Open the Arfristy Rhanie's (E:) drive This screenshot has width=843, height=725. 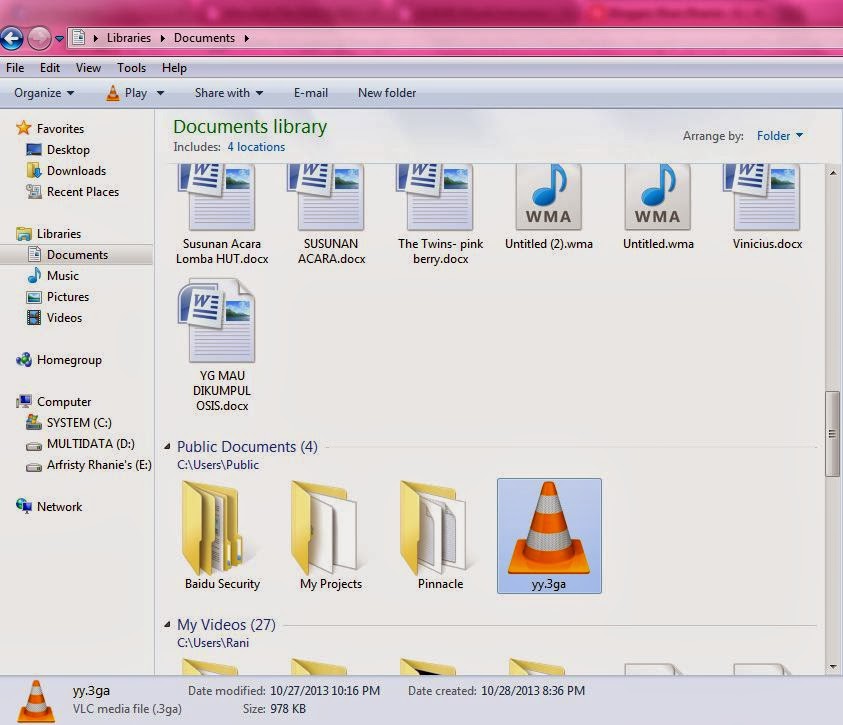pyautogui.click(x=89, y=465)
